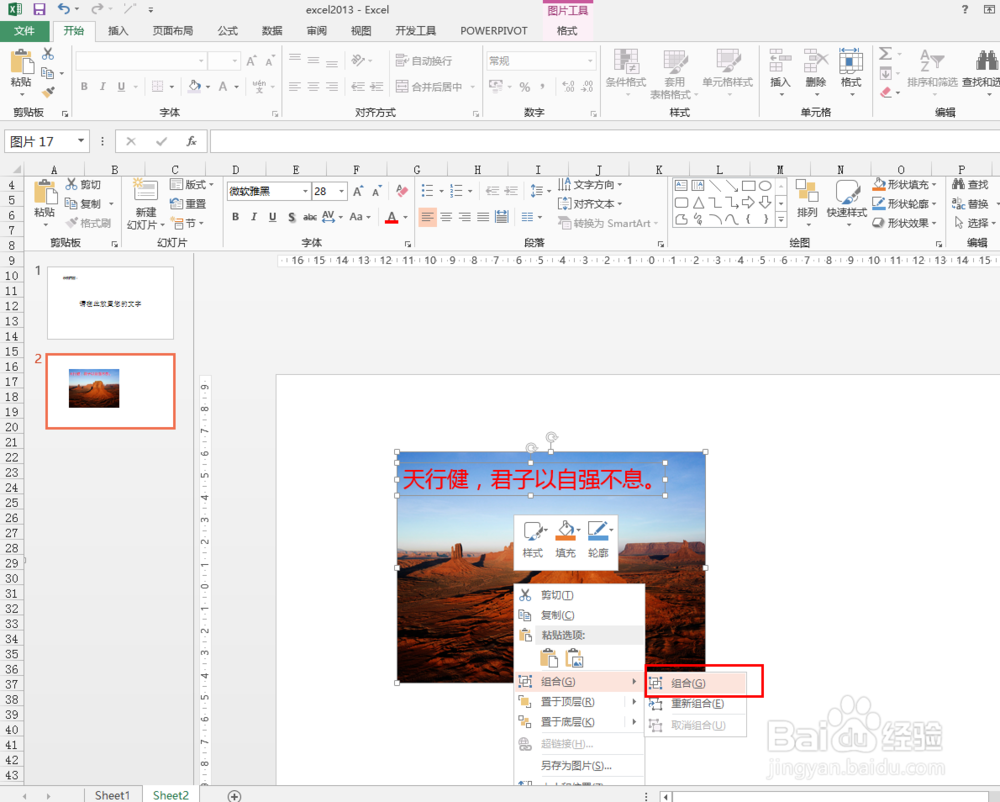Open the font size dropdown showing 28

click(x=339, y=190)
